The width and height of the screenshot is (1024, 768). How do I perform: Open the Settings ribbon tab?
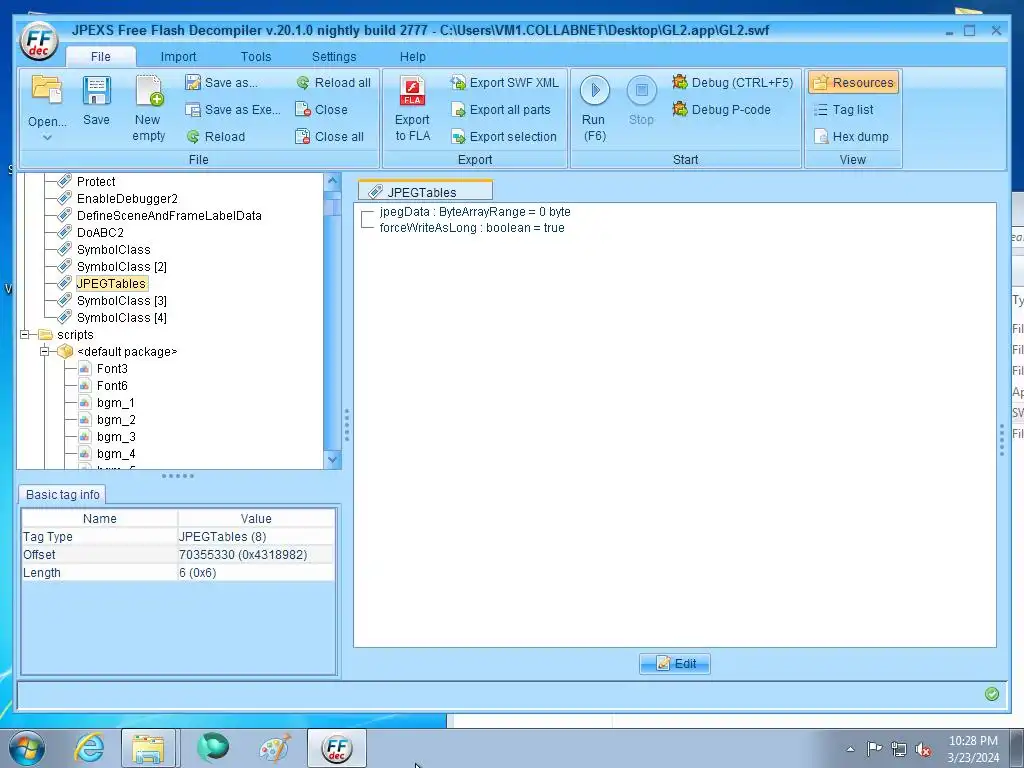(334, 57)
